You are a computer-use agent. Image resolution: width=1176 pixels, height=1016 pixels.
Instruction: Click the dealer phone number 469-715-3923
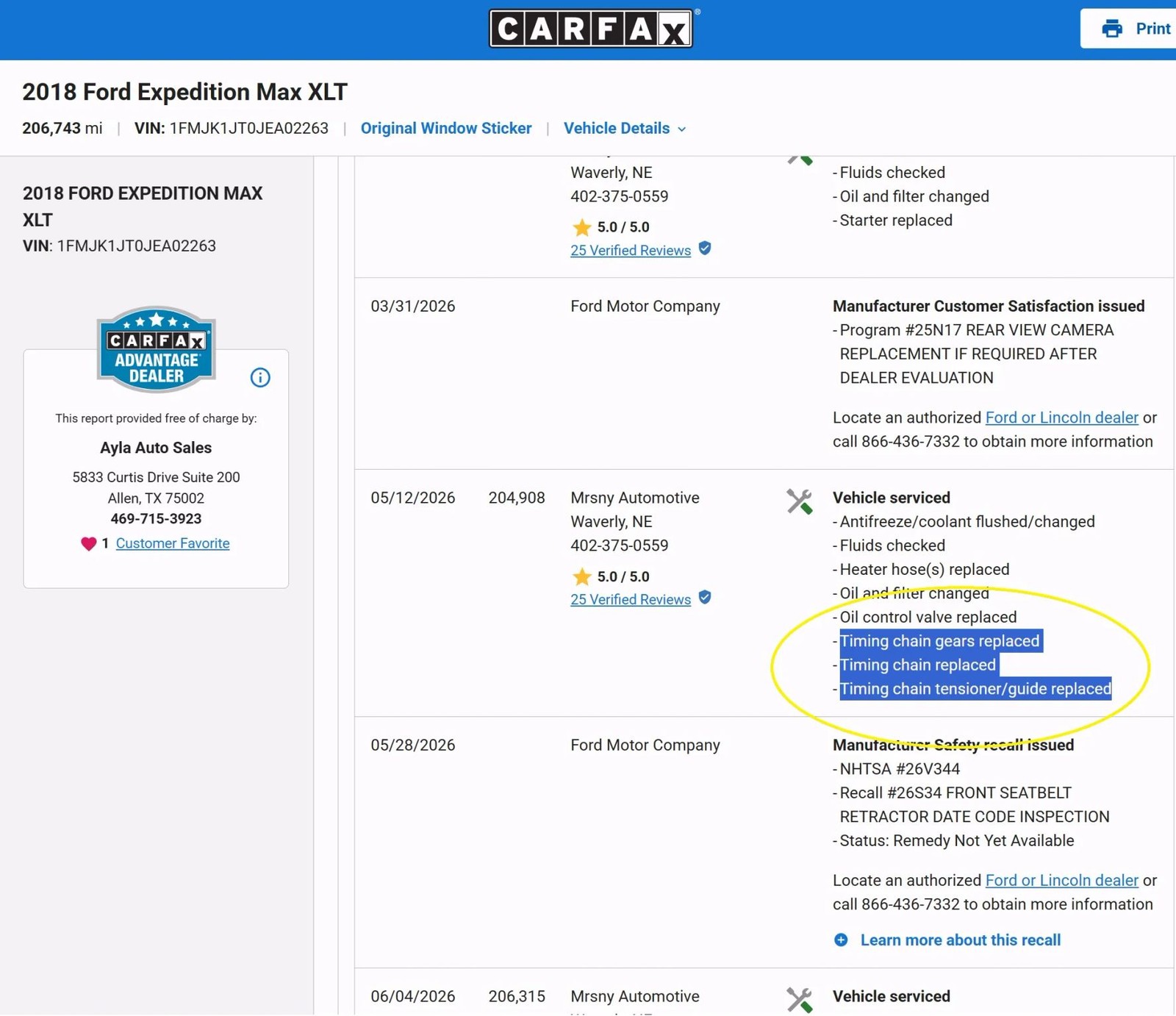pos(156,519)
